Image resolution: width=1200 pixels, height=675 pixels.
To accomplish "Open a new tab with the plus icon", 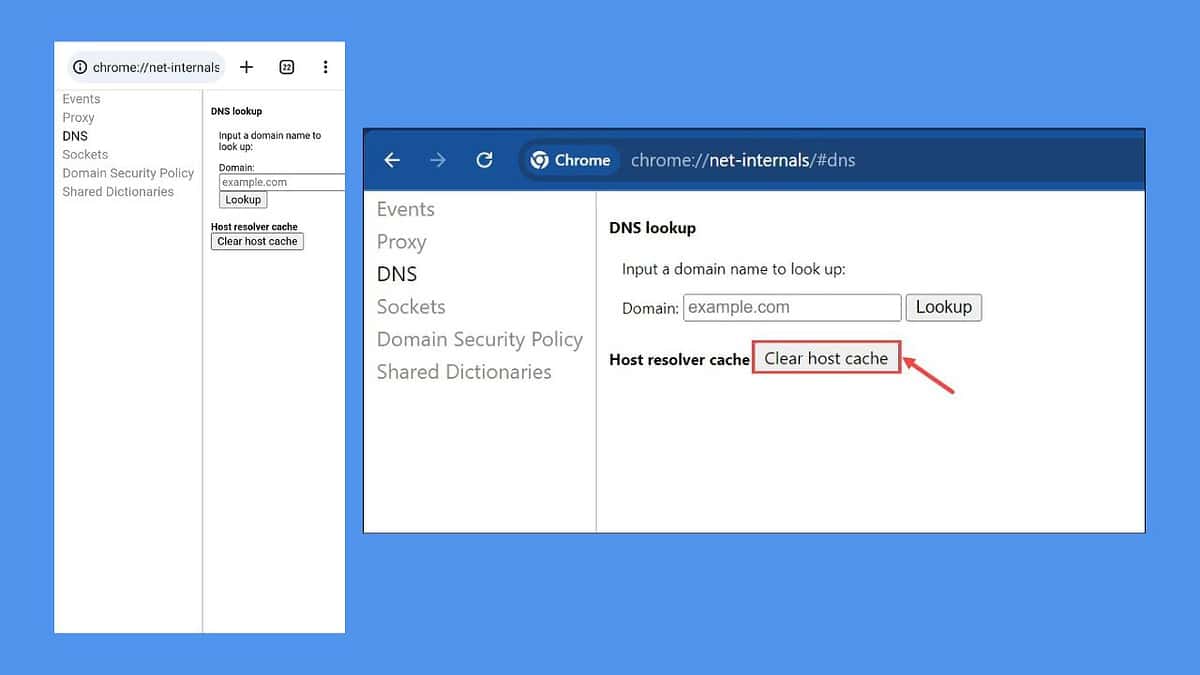I will [246, 67].
